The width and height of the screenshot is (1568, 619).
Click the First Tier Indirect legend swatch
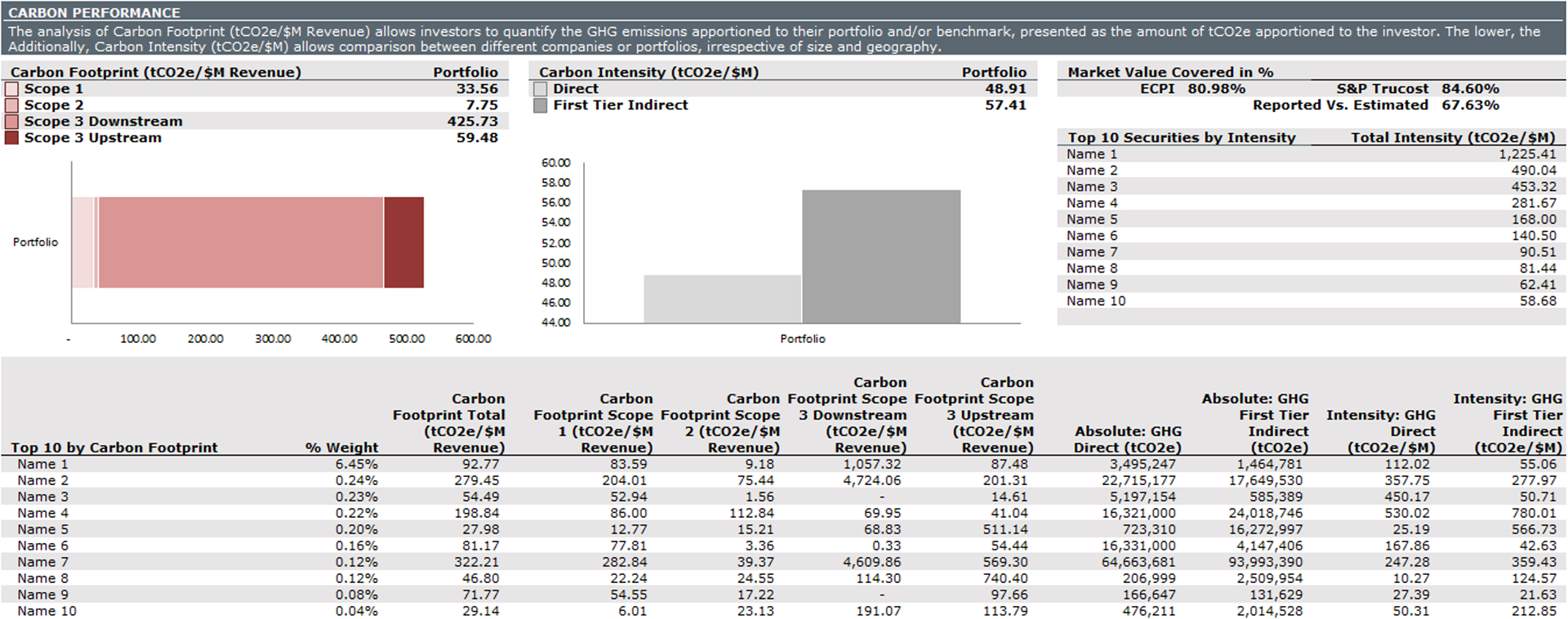[540, 105]
